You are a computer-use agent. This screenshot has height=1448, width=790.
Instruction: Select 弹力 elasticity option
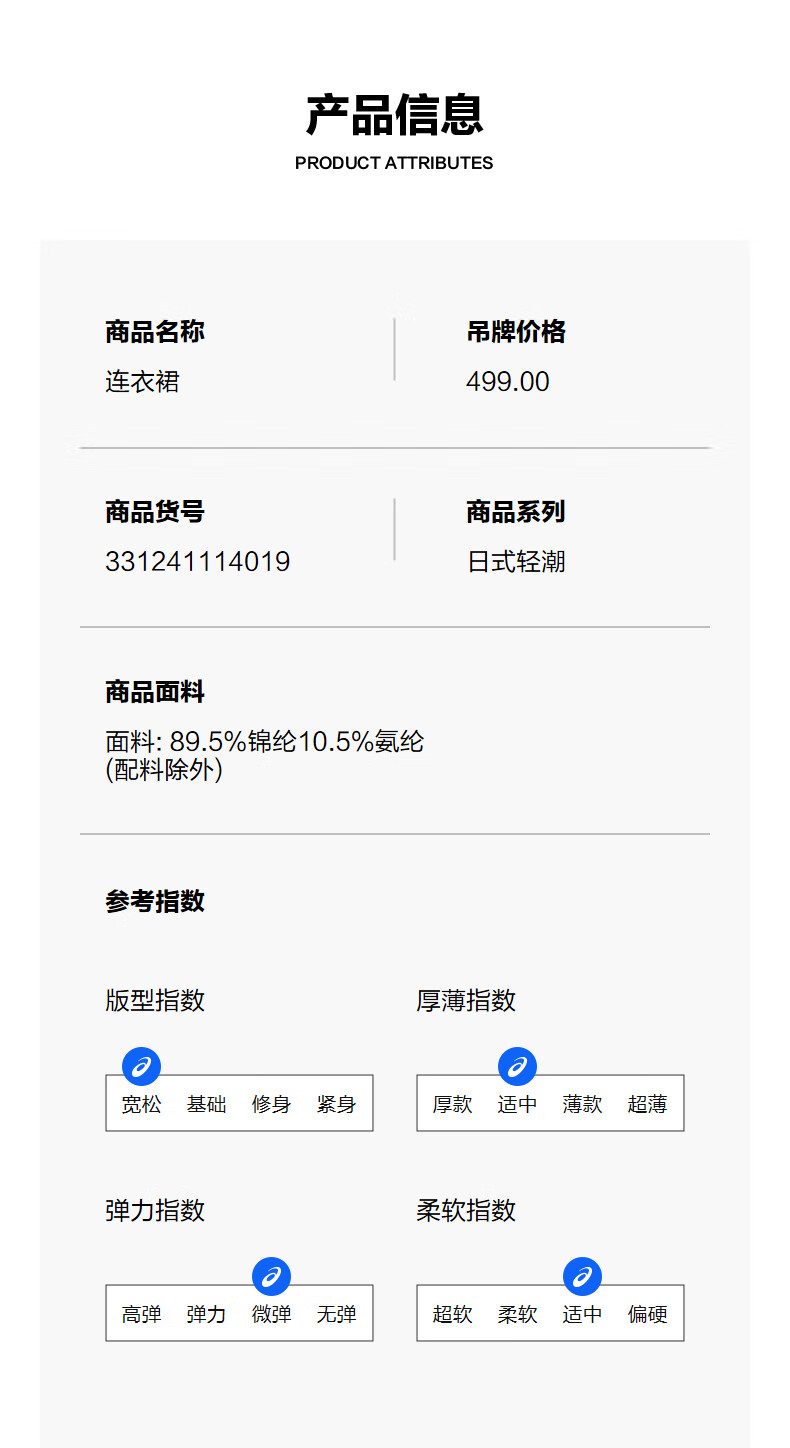click(206, 1314)
